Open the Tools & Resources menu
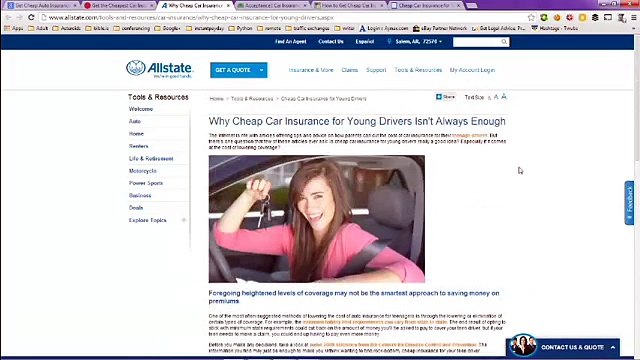 [x=418, y=70]
